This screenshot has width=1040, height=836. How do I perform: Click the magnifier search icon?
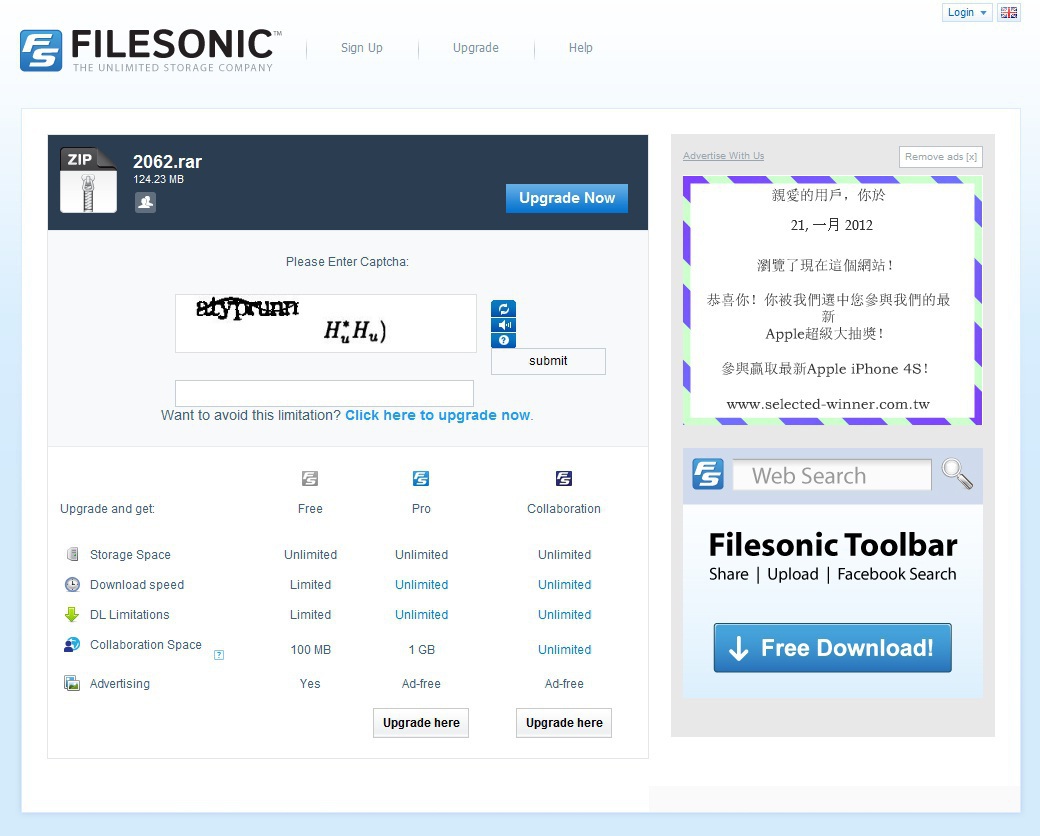click(956, 474)
